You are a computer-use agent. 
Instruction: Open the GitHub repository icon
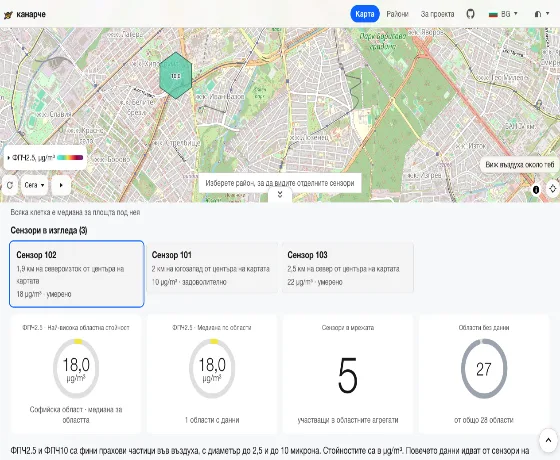coord(470,14)
